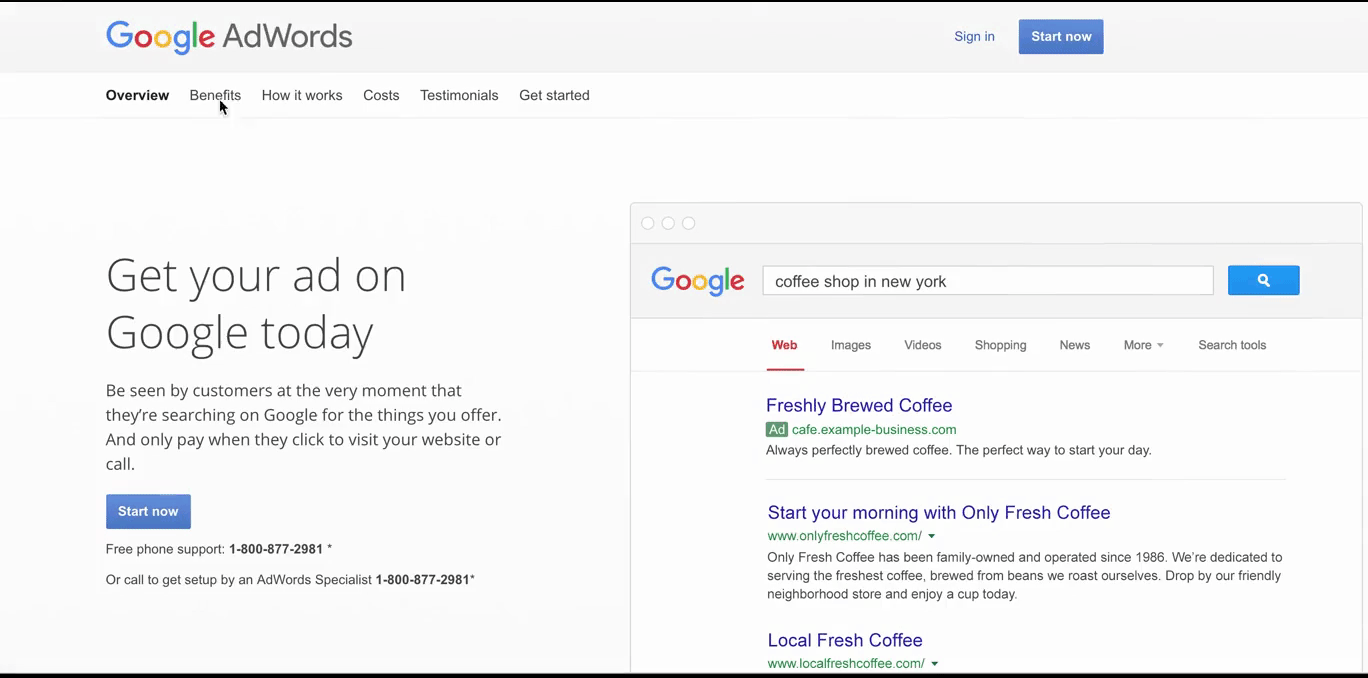The image size is (1368, 678).
Task: Open Start your morning with Only Fresh Coffee
Action: click(x=939, y=513)
